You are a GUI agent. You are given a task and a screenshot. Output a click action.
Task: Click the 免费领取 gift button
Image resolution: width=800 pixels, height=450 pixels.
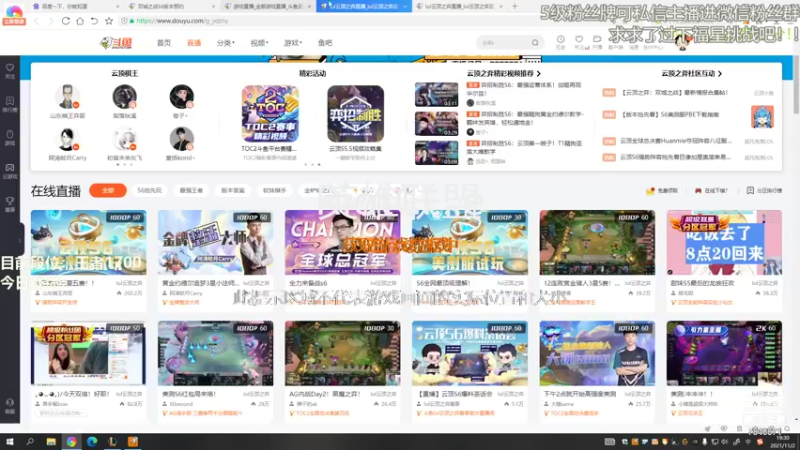[x=662, y=190]
